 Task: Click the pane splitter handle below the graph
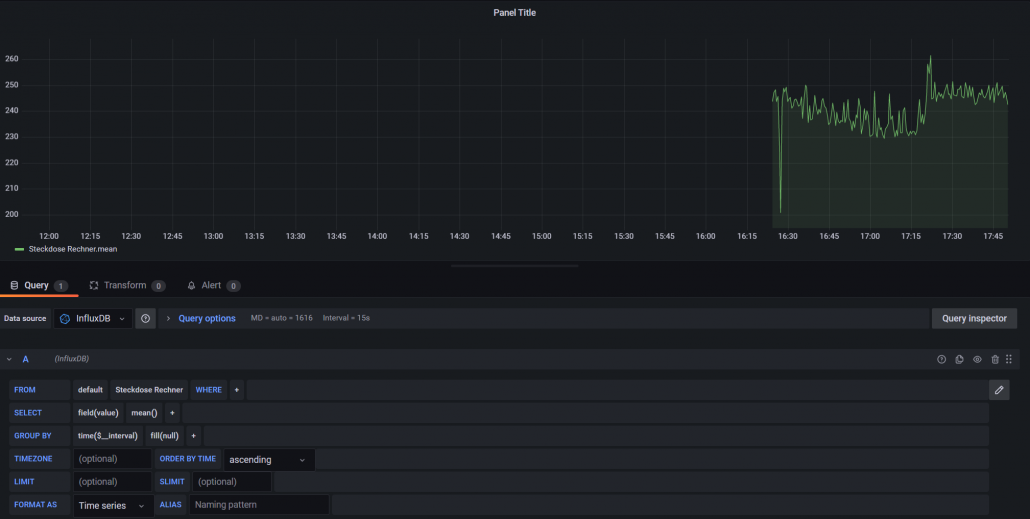click(x=514, y=266)
